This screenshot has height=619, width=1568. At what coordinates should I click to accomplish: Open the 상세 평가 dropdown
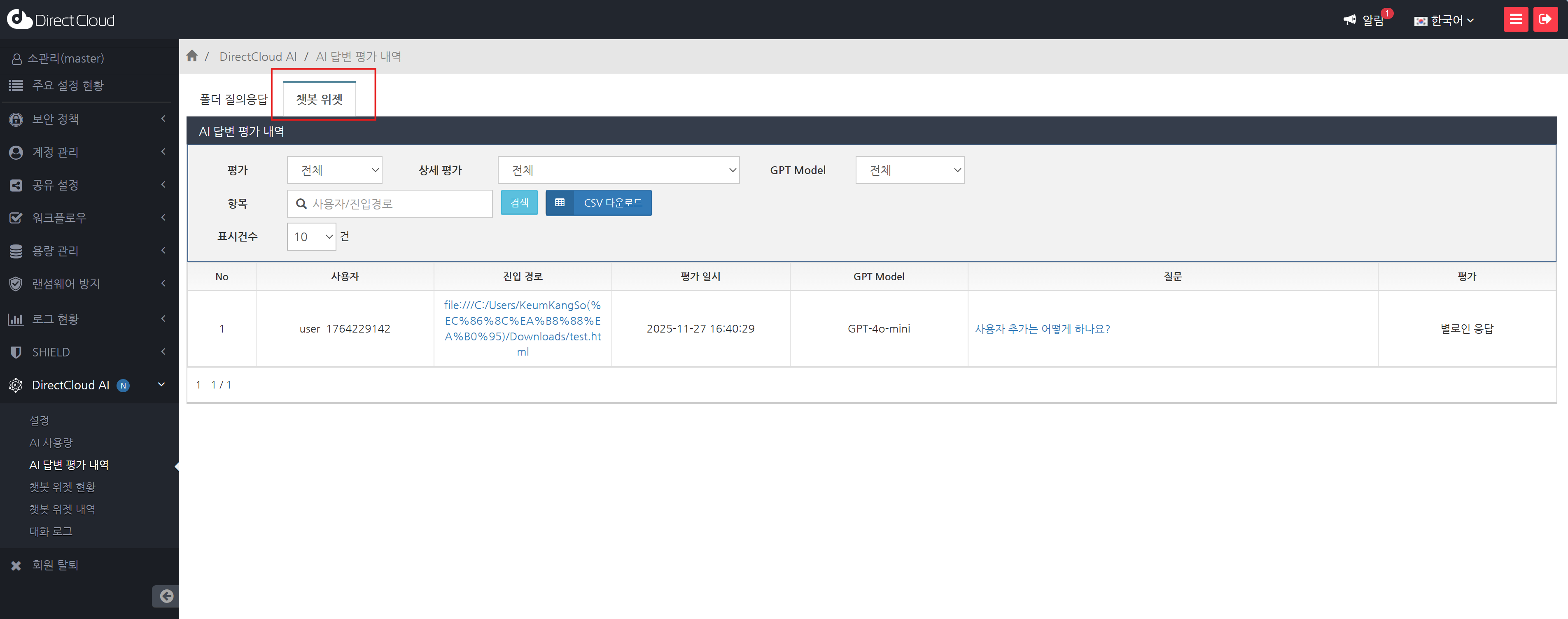click(x=618, y=170)
